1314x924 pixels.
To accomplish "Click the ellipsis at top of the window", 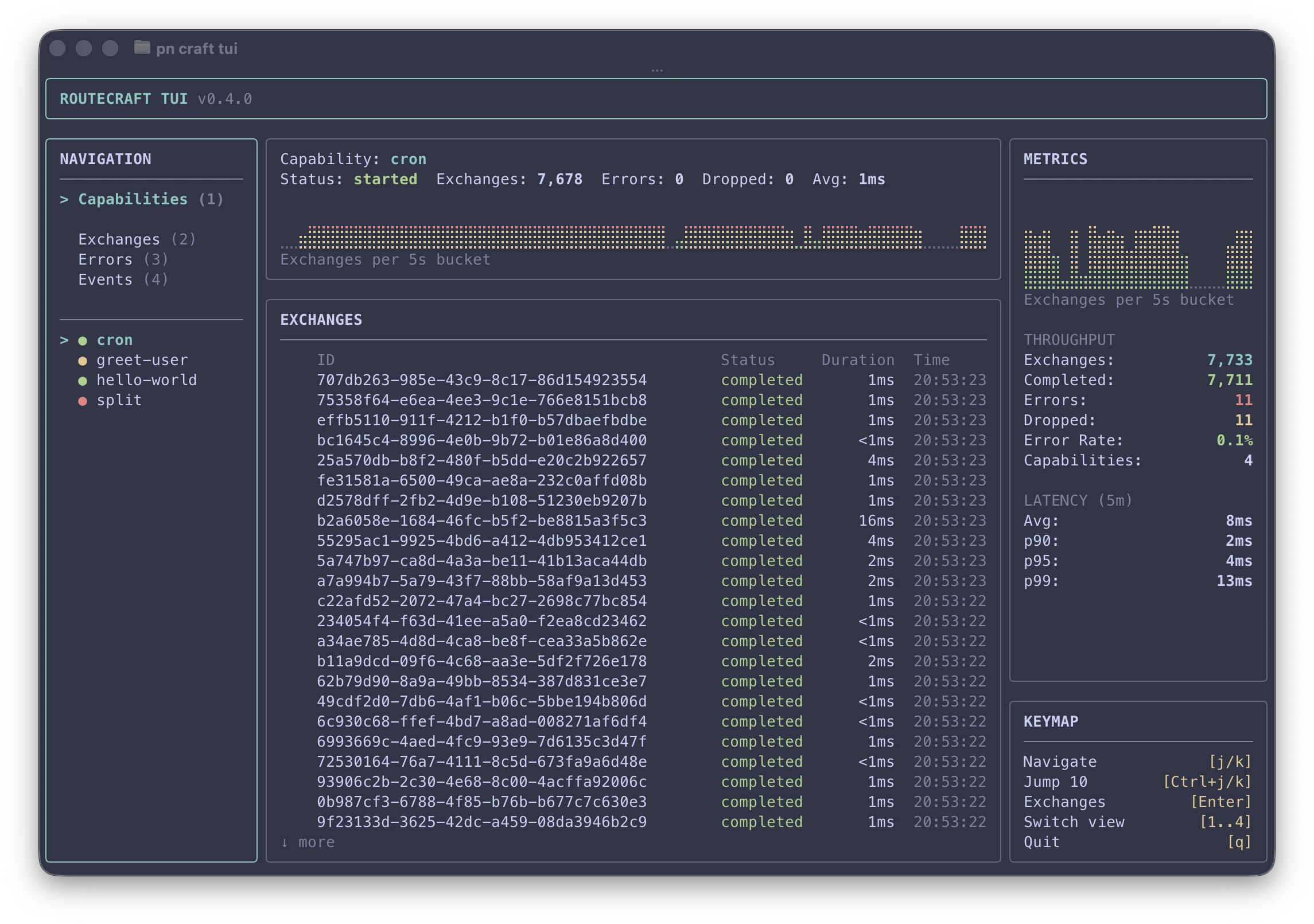I will click(x=658, y=69).
